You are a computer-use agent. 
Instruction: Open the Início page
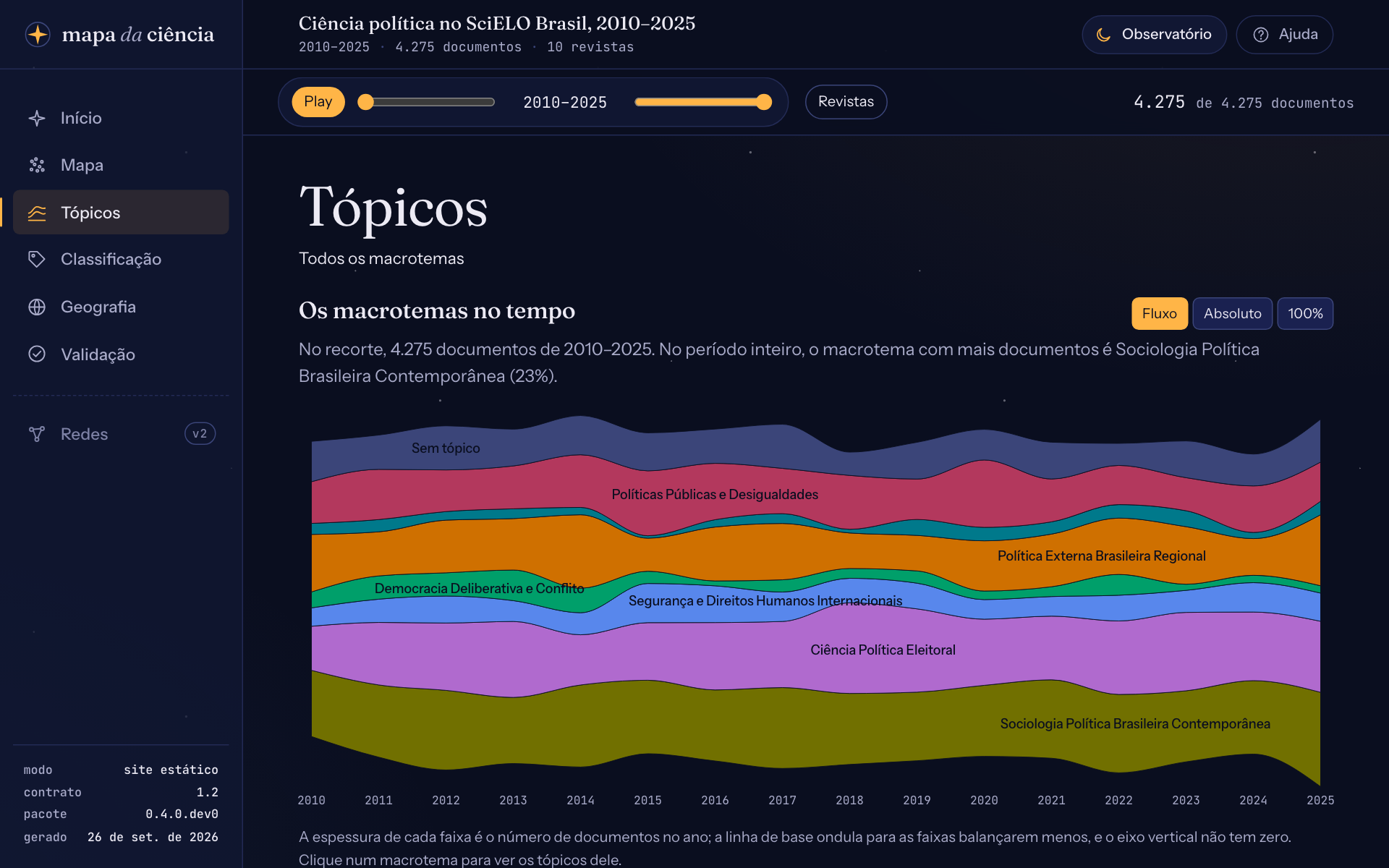click(121, 118)
